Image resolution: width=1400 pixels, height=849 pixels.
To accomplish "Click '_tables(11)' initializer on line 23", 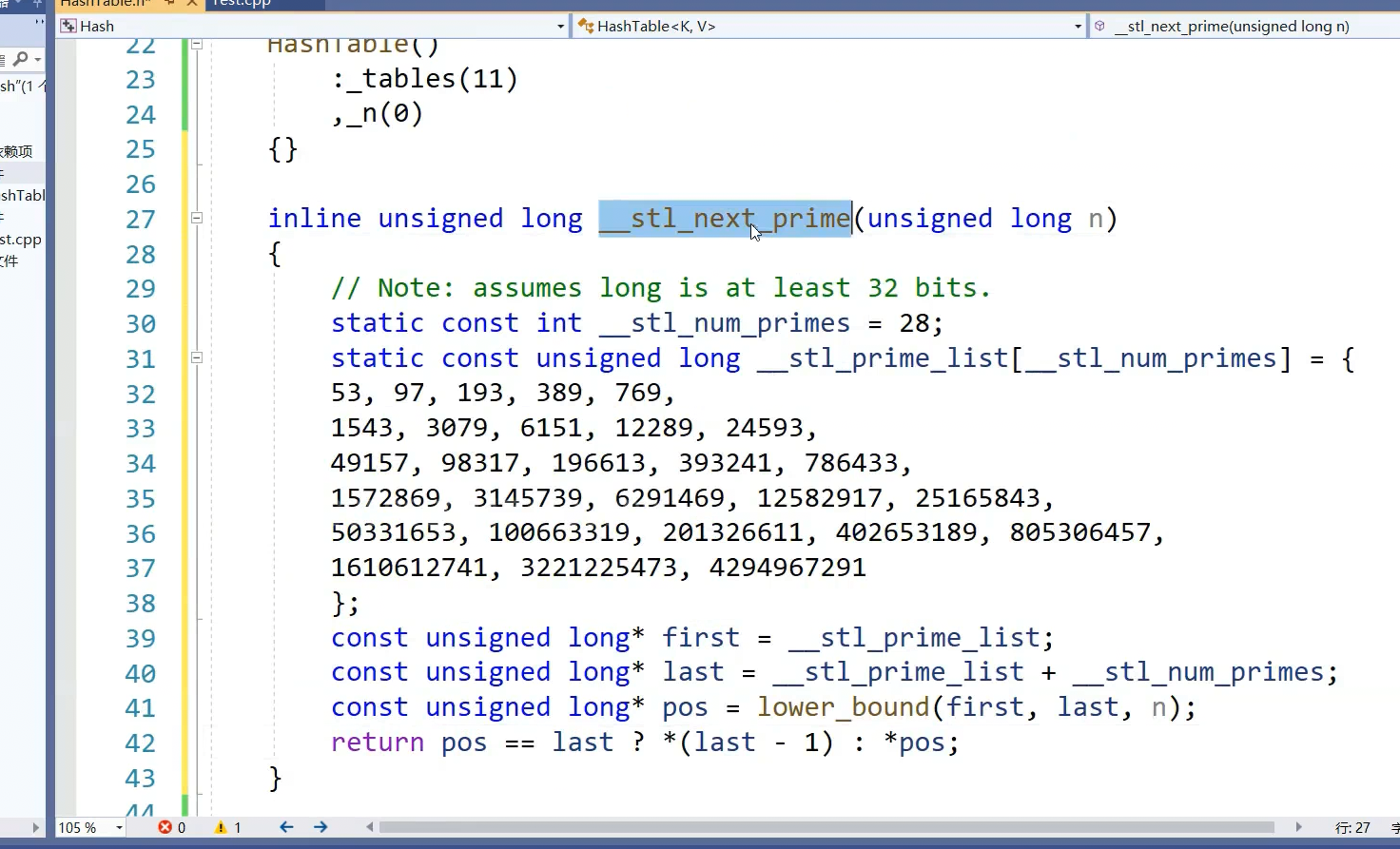I will (433, 79).
